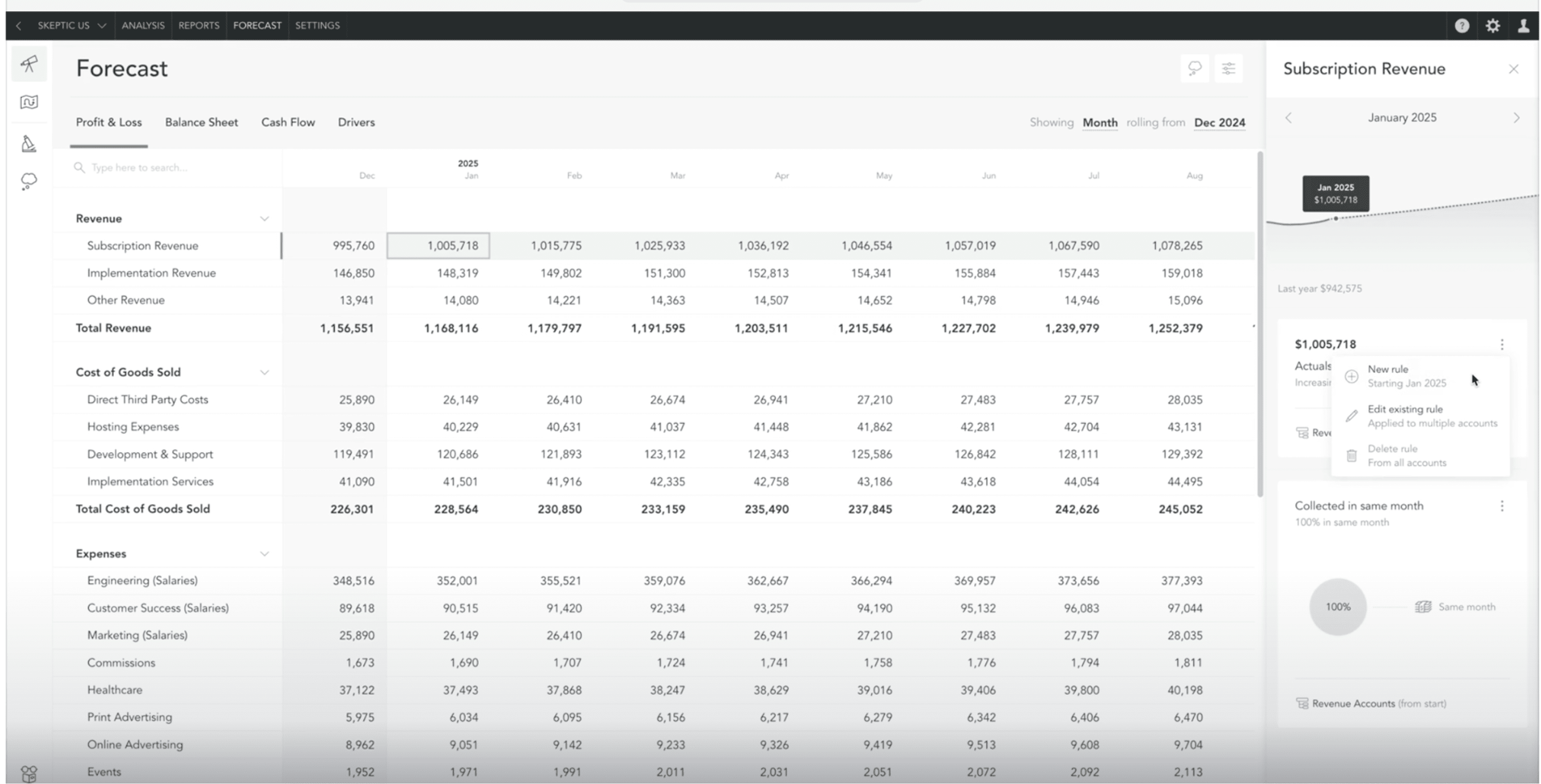The height and width of the screenshot is (784, 1541).
Task: Click the plus icon for New rule
Action: pyautogui.click(x=1351, y=377)
